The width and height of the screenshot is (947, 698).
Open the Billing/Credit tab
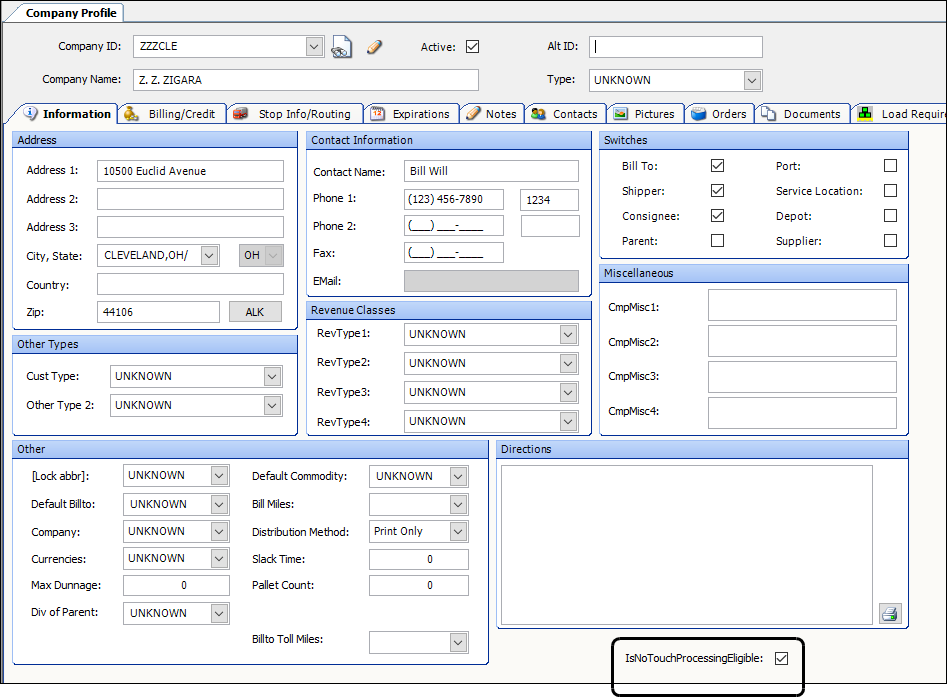pos(172,114)
